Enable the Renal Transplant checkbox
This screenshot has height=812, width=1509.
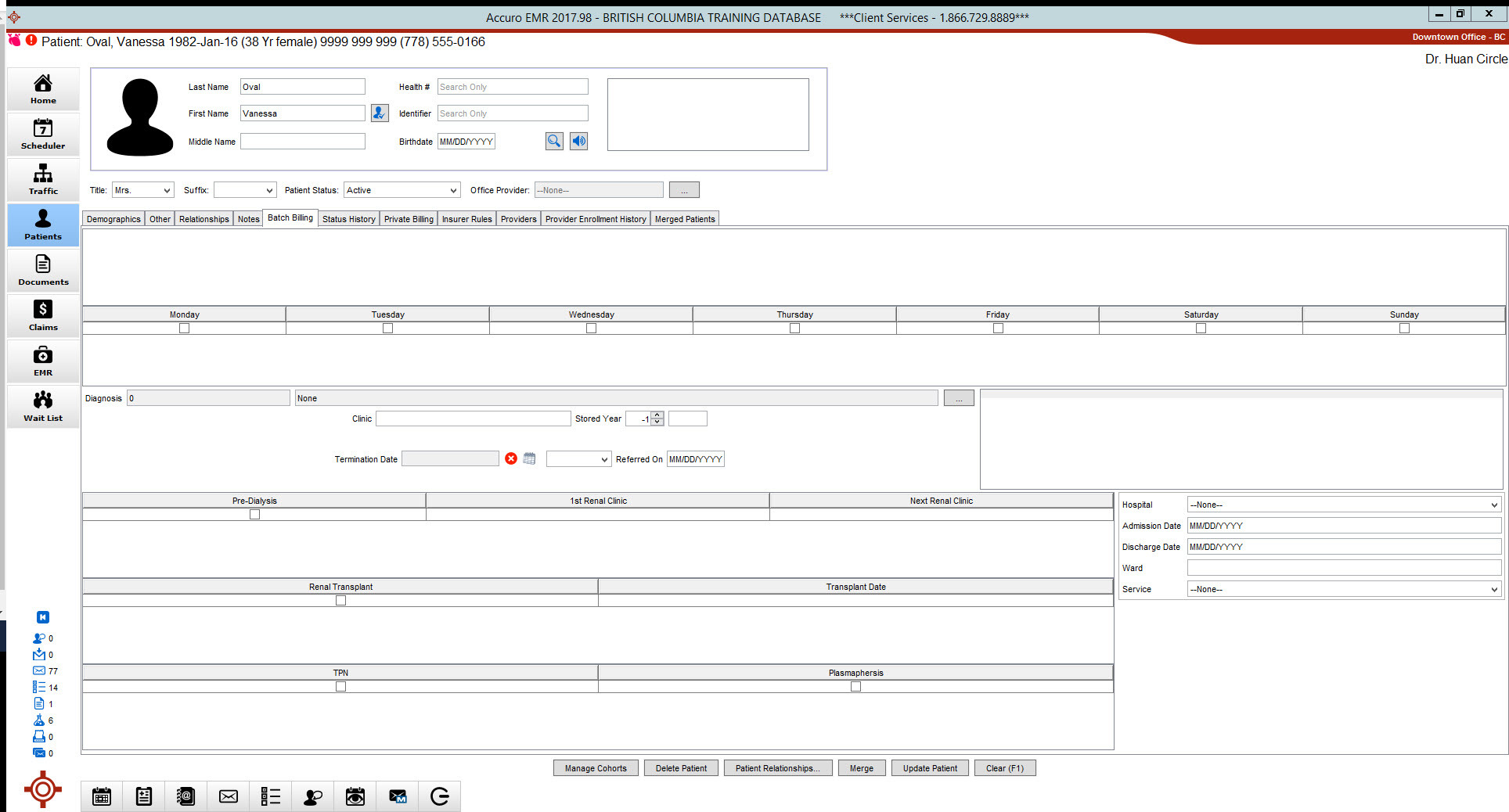coord(340,601)
